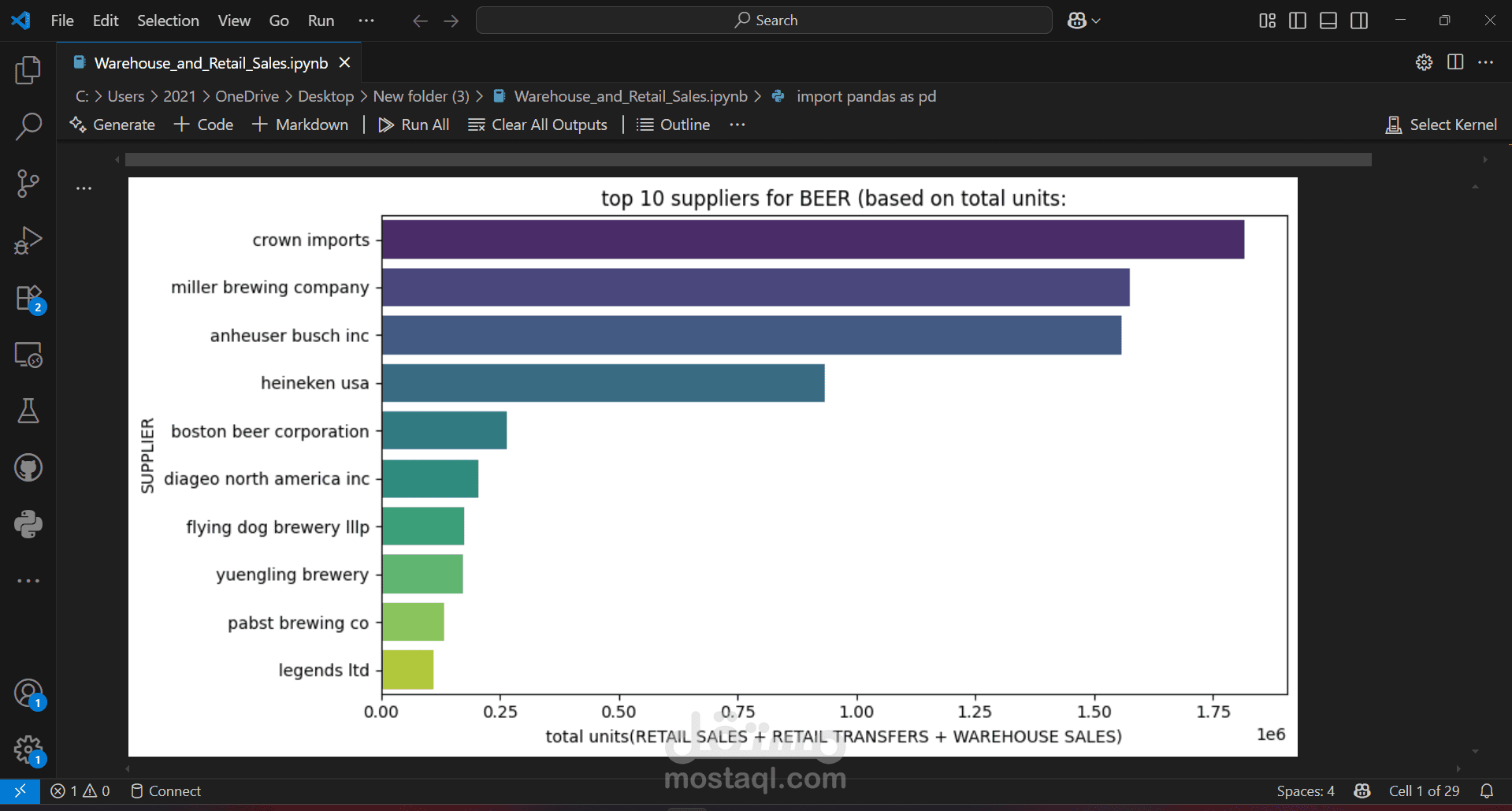This screenshot has height=811, width=1512.
Task: Click Connect in status bar
Action: (x=165, y=791)
